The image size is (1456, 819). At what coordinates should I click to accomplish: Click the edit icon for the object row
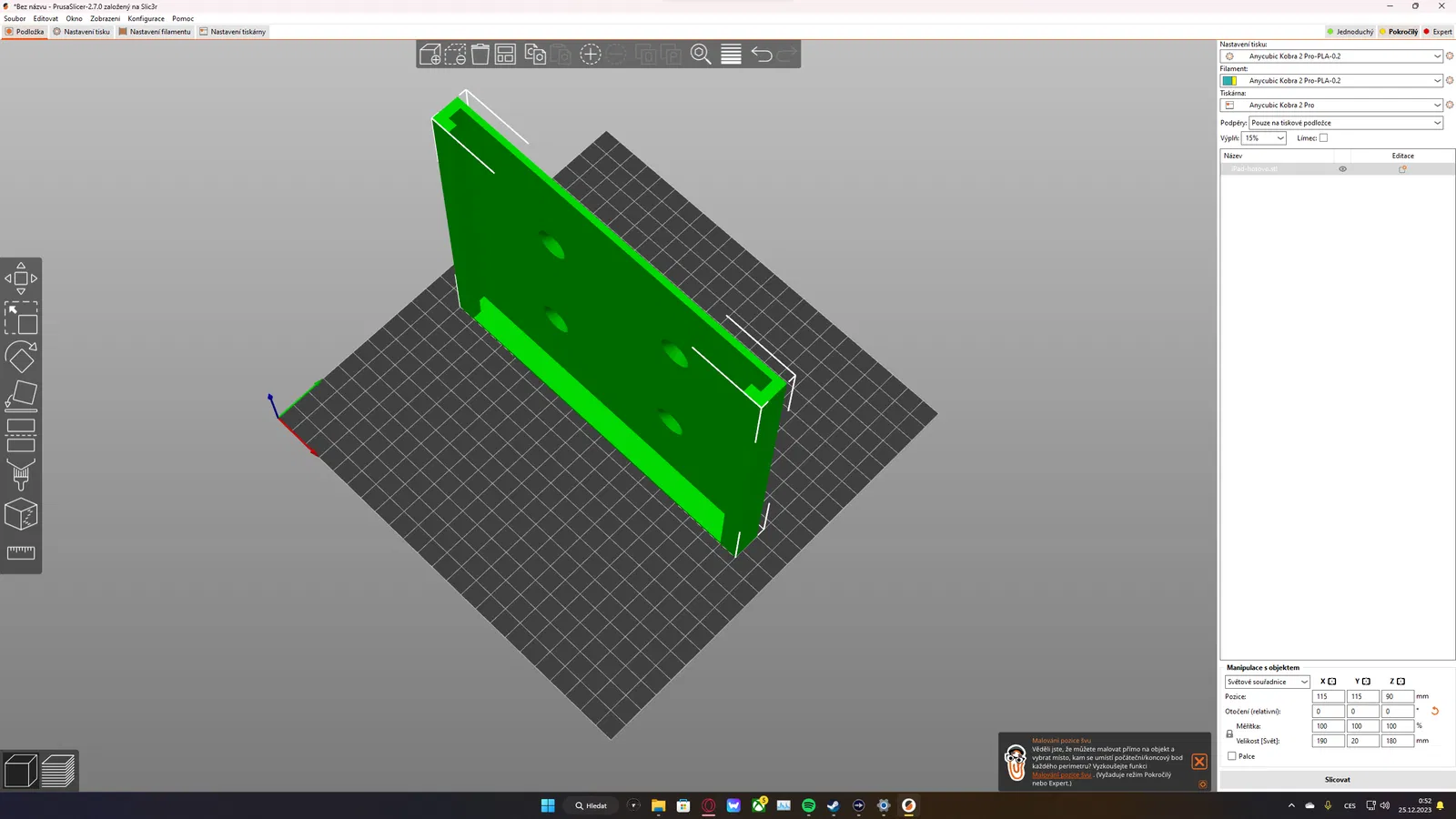[1402, 169]
